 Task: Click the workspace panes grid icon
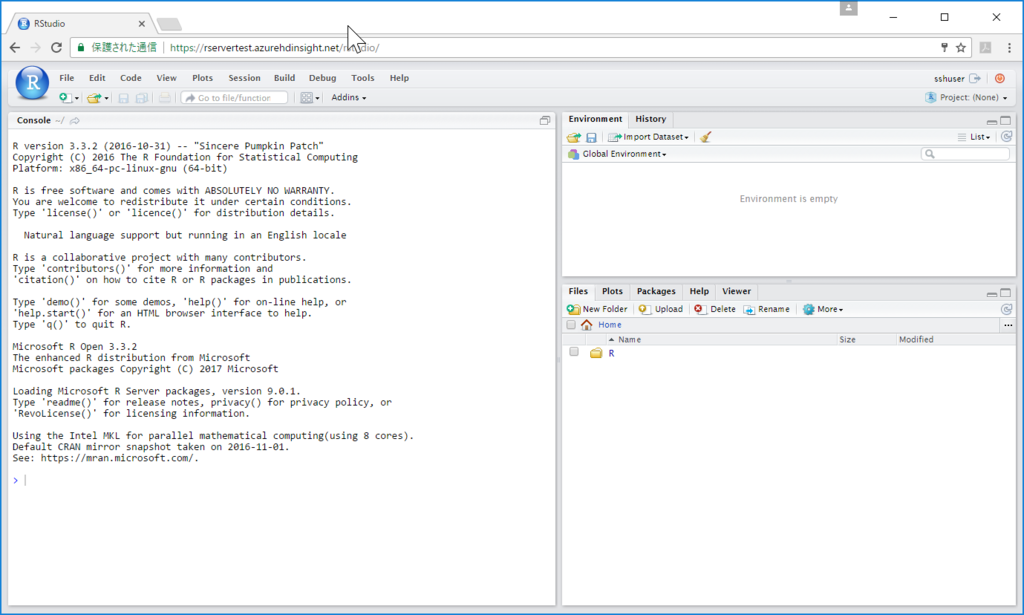point(306,98)
